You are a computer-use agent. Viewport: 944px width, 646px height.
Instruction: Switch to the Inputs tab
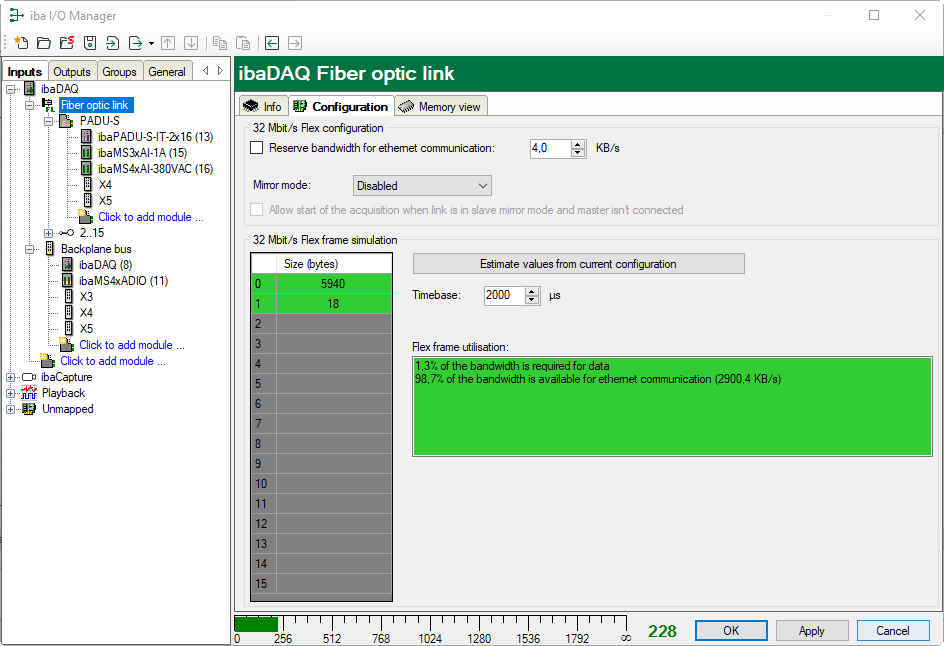click(x=25, y=72)
